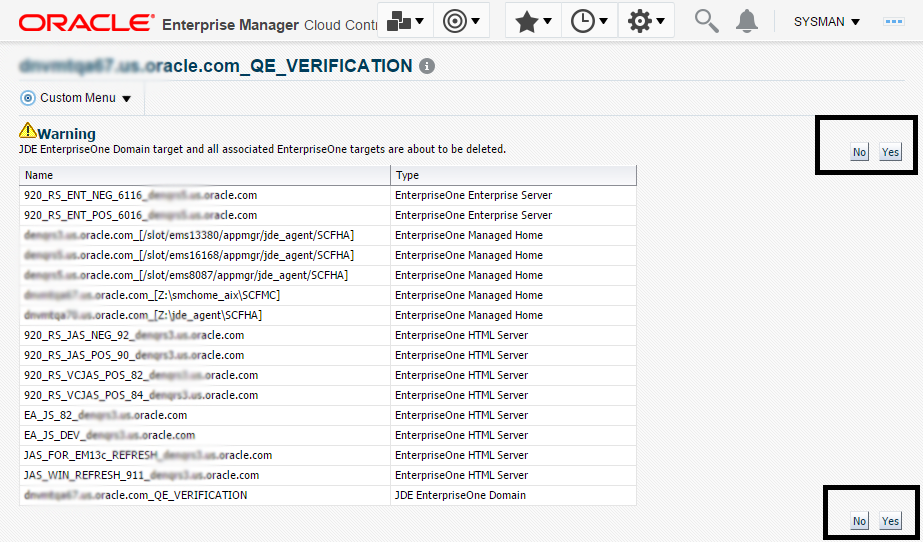The image size is (923, 542).
Task: Open the overflow dots menu at top right
Action: coord(894,21)
